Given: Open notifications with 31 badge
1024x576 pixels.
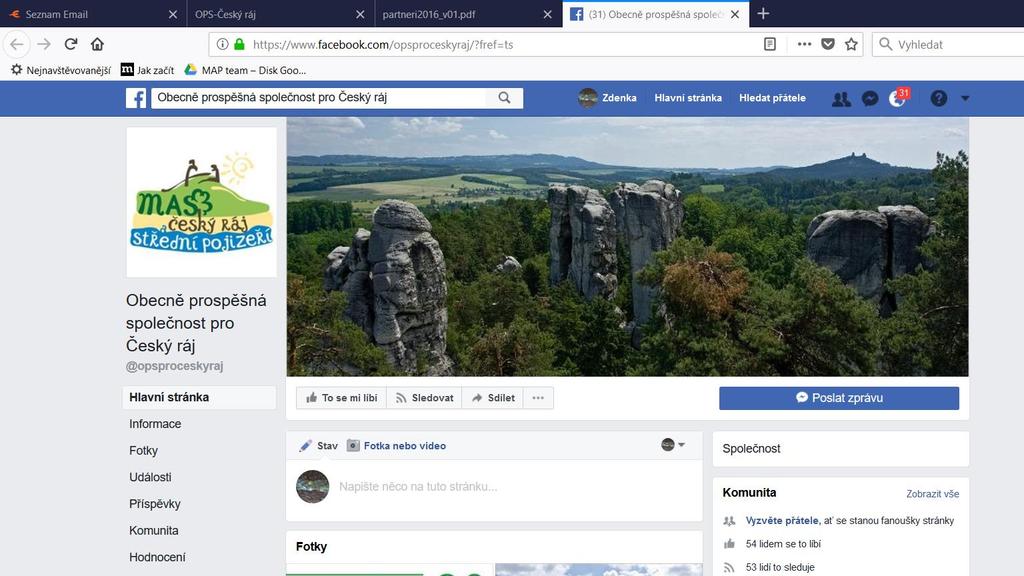Looking at the screenshot, I should click(x=899, y=98).
